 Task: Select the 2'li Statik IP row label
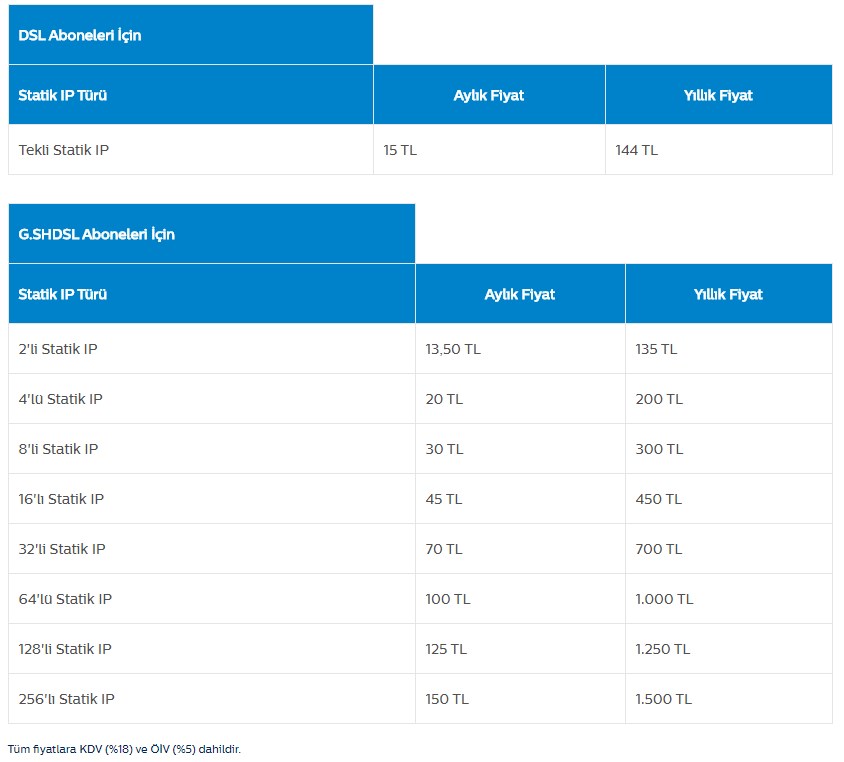coord(58,349)
